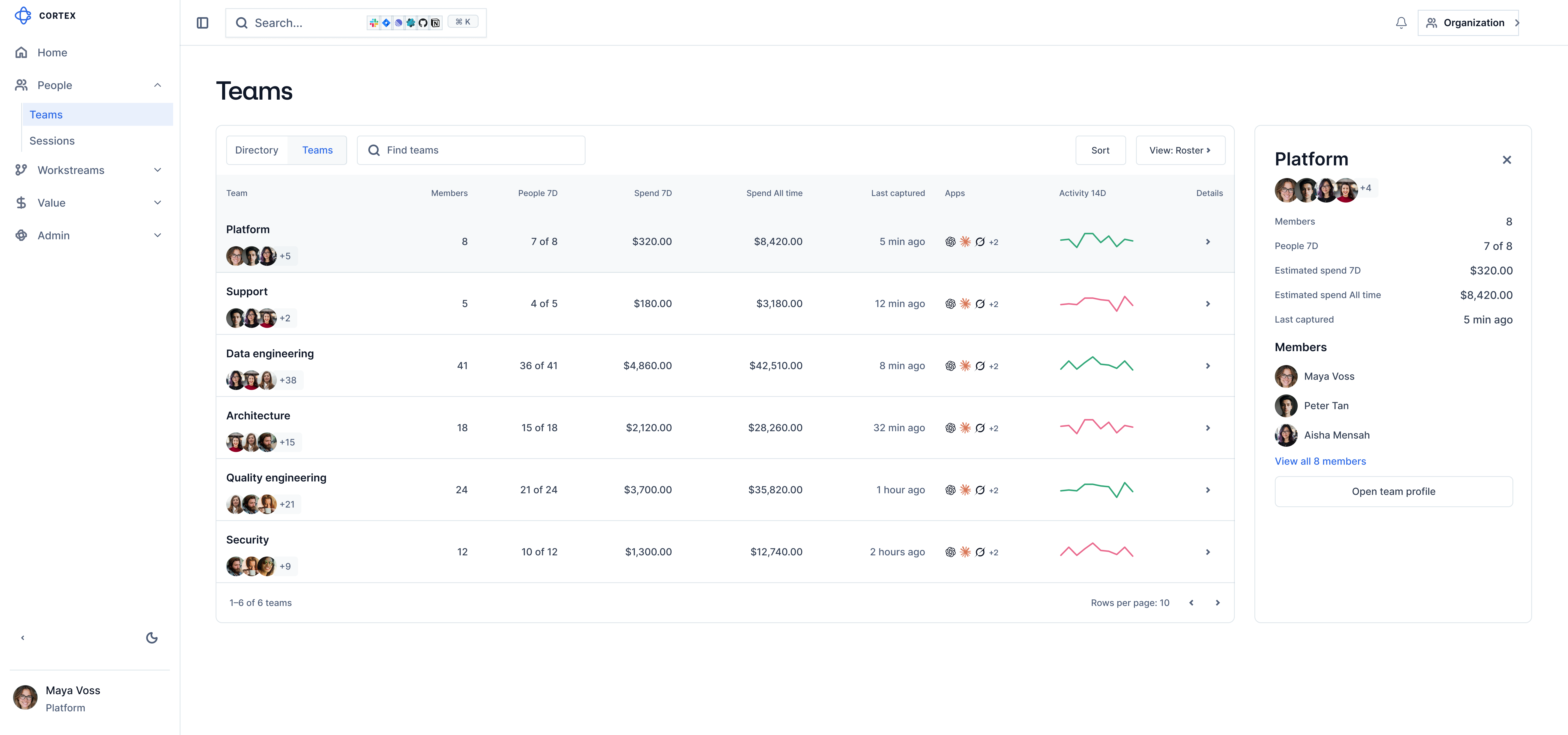The height and width of the screenshot is (735, 1568).
Task: Collapse sidebar using bottom arrow
Action: (23, 638)
